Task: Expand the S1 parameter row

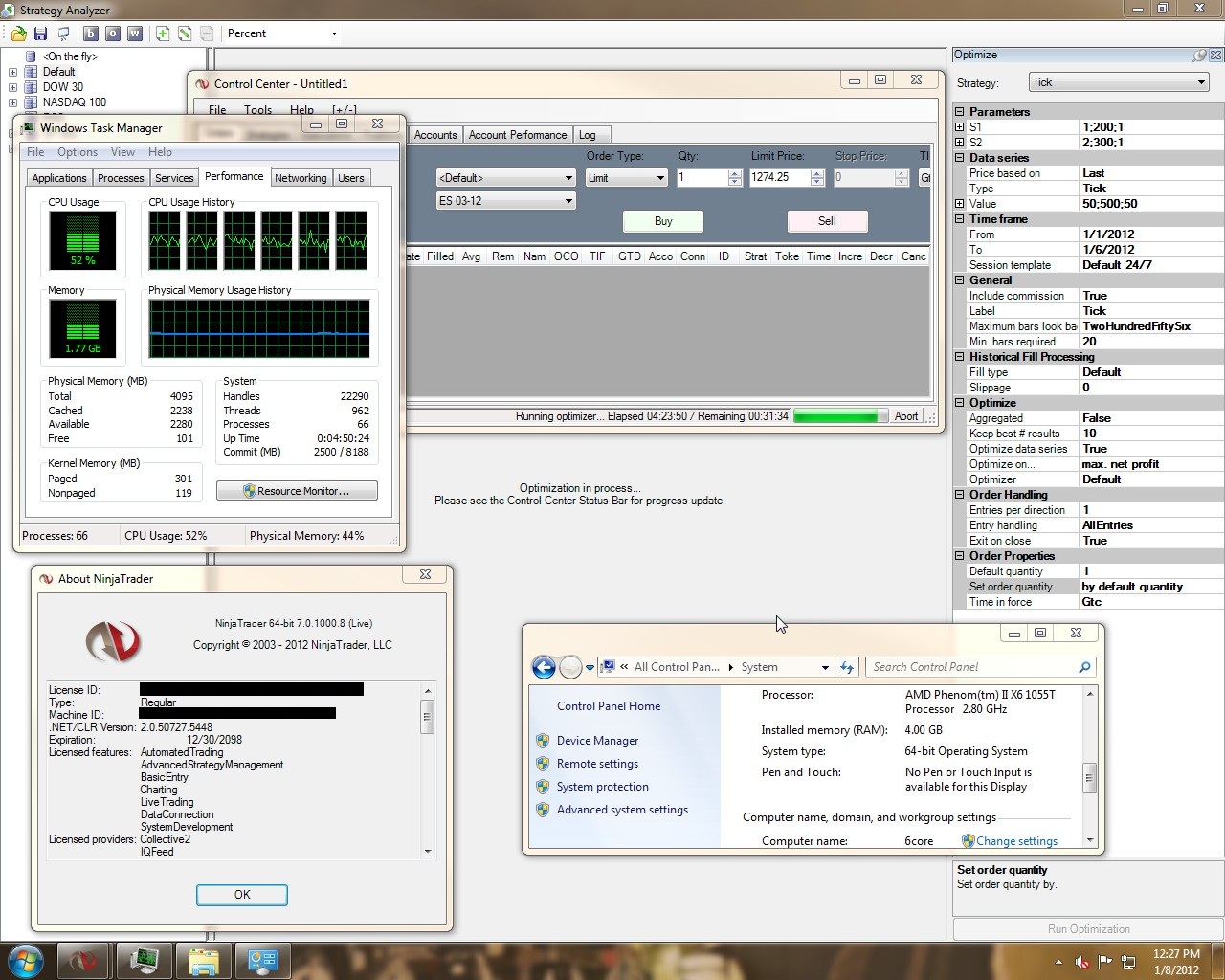Action: click(960, 127)
